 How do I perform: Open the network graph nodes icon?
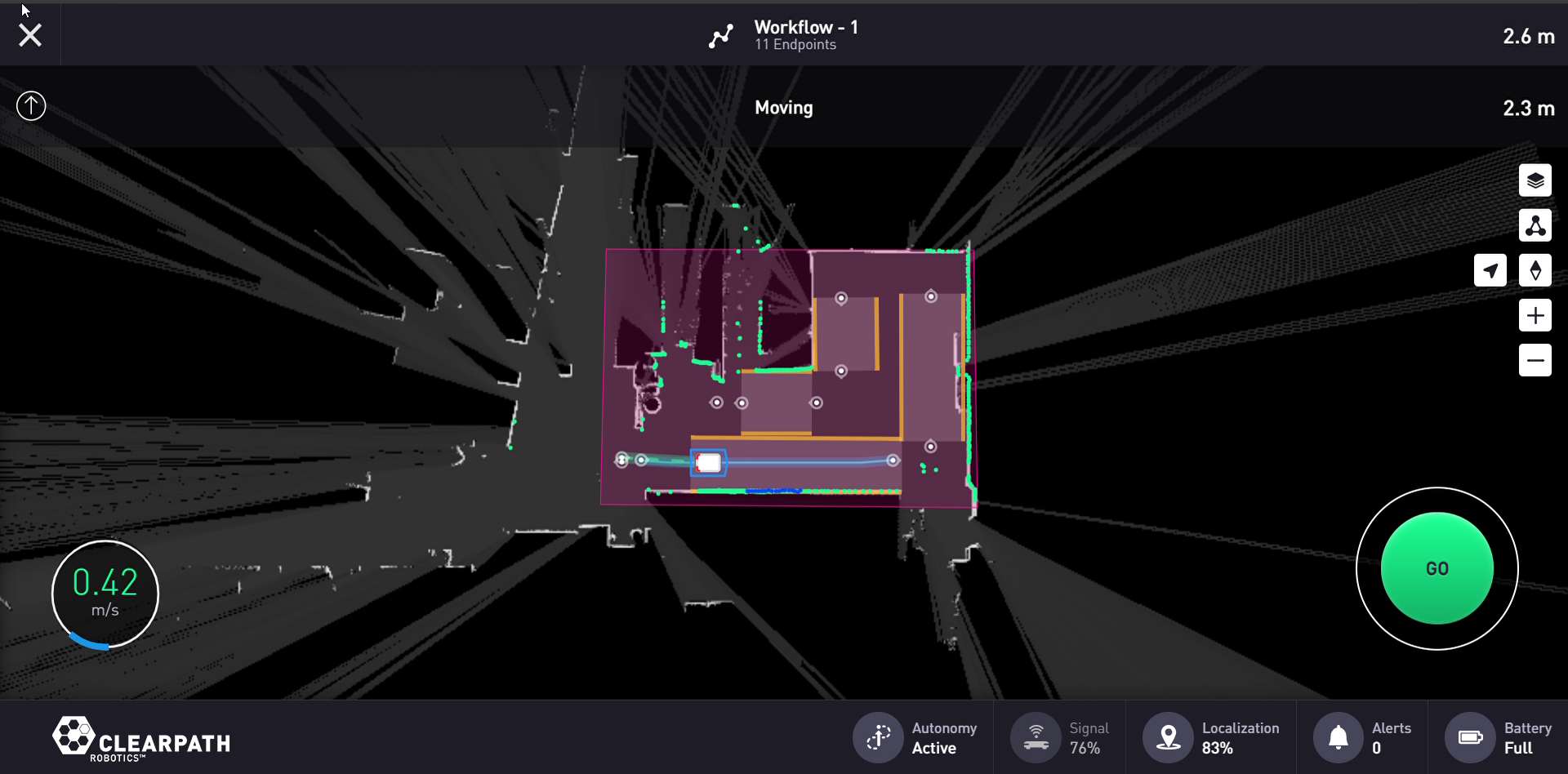pyautogui.click(x=1535, y=225)
